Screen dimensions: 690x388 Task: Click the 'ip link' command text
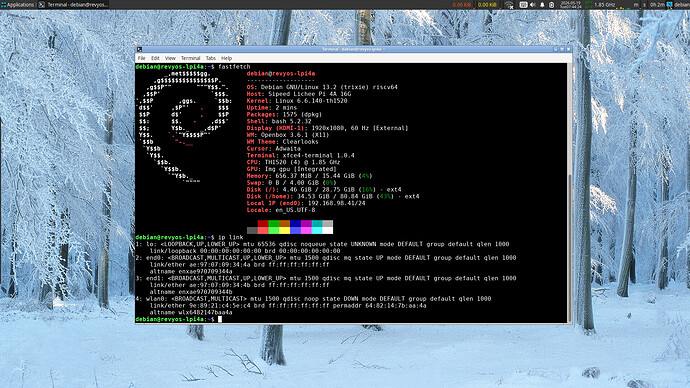coord(231,238)
